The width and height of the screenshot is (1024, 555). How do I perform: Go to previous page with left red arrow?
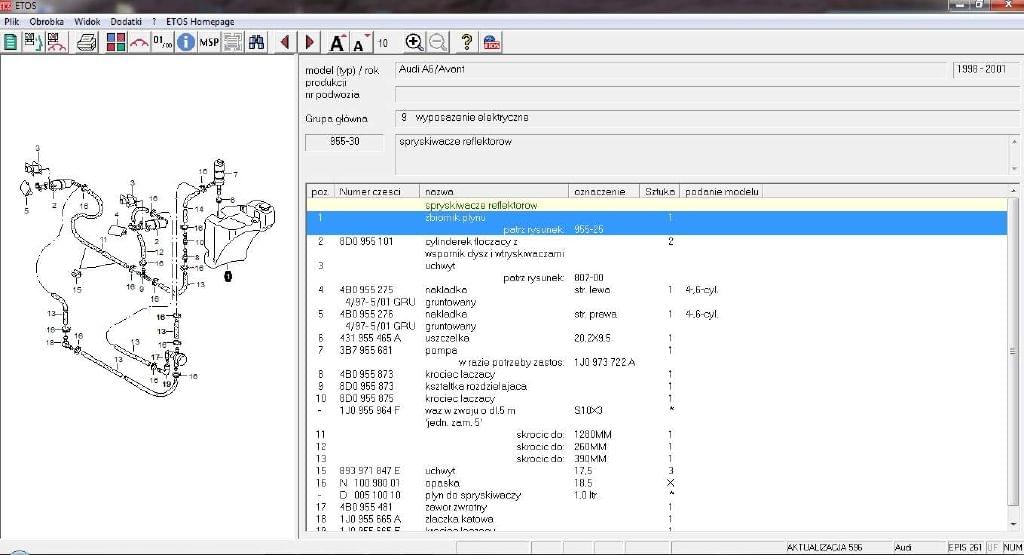(x=285, y=42)
